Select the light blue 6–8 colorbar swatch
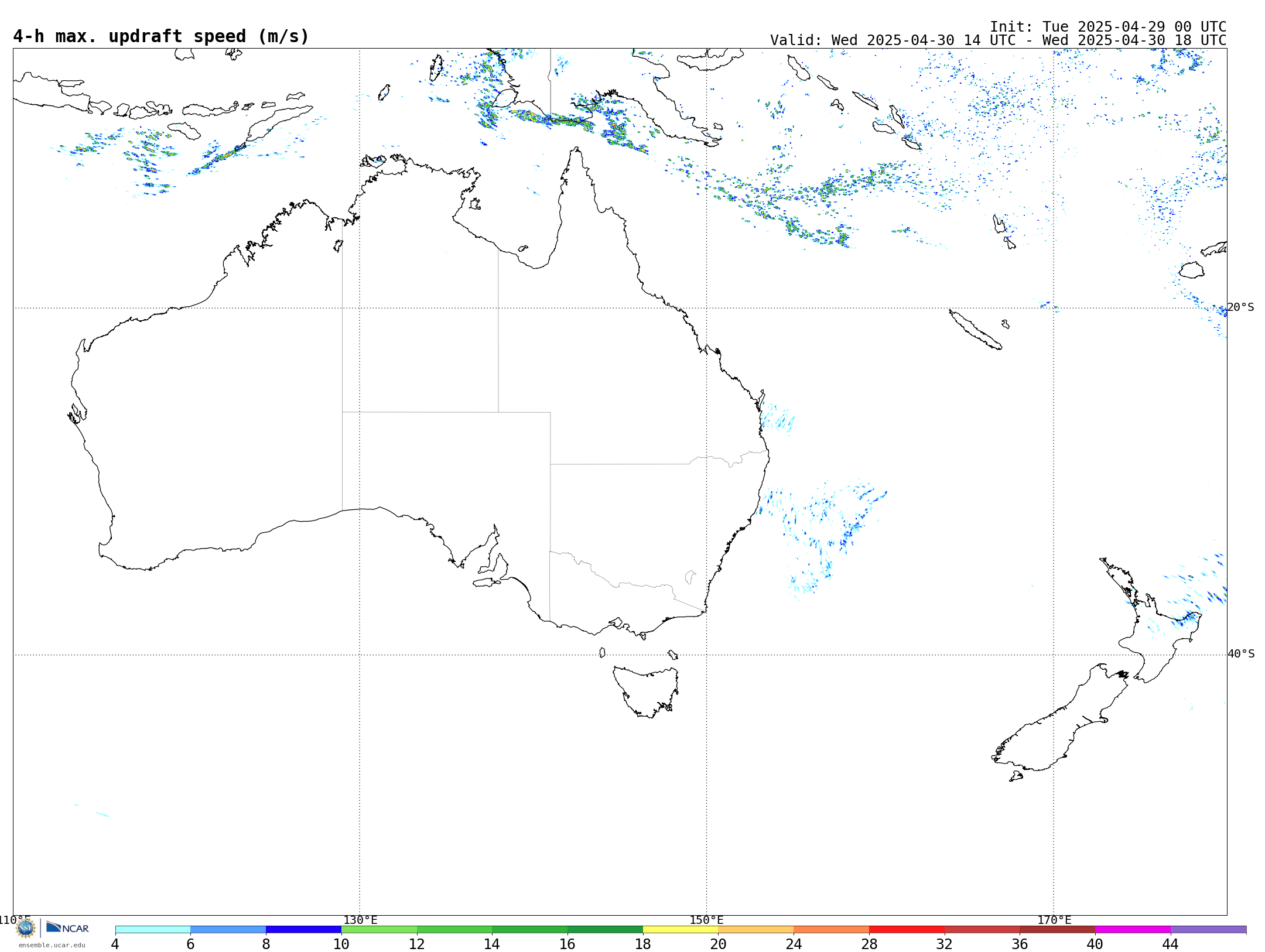Screen dimensions: 1265x952 (x=228, y=930)
